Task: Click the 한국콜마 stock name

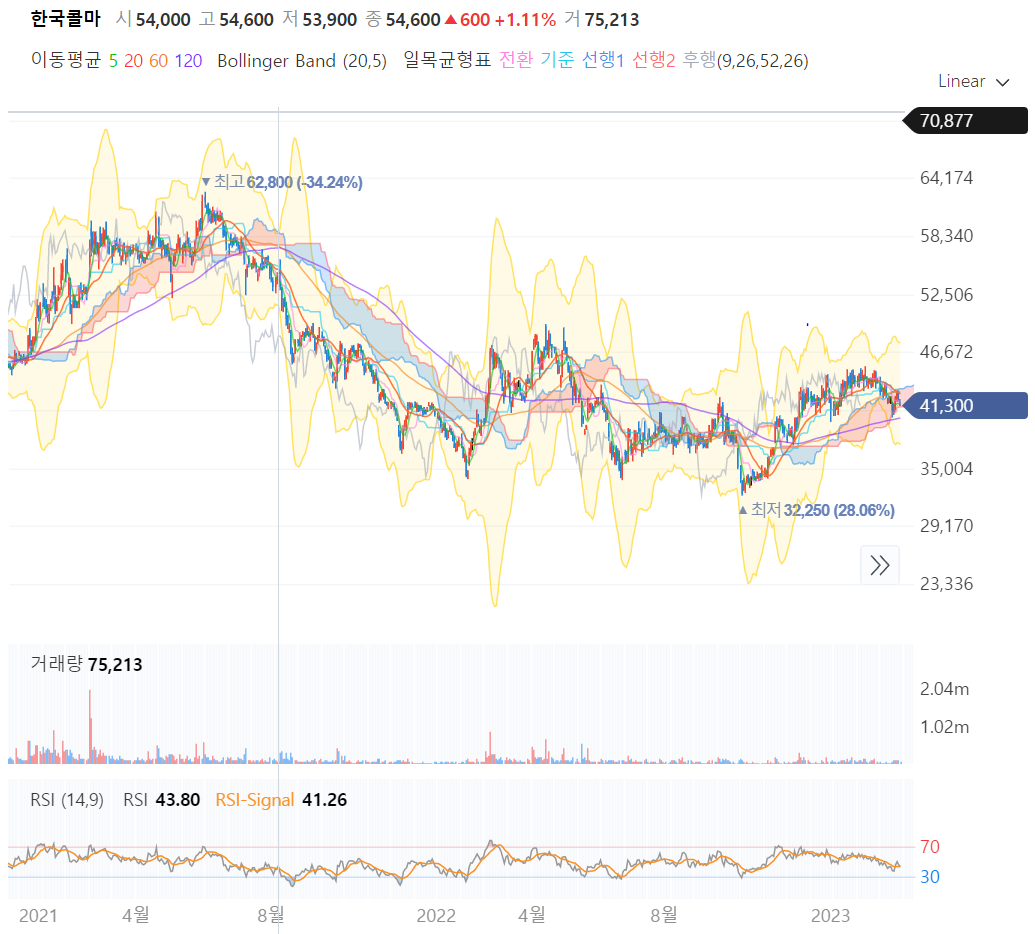Action: [65, 19]
